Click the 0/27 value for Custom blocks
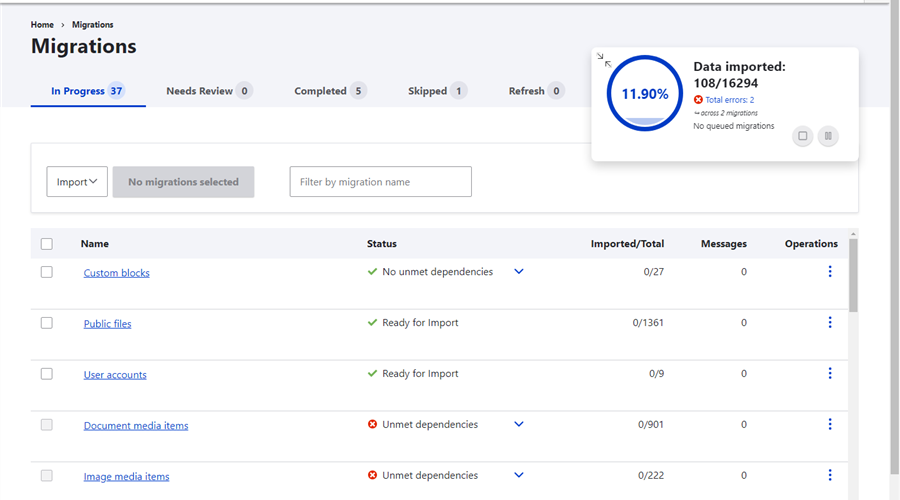Screen dimensions: 900x500 tap(654, 272)
